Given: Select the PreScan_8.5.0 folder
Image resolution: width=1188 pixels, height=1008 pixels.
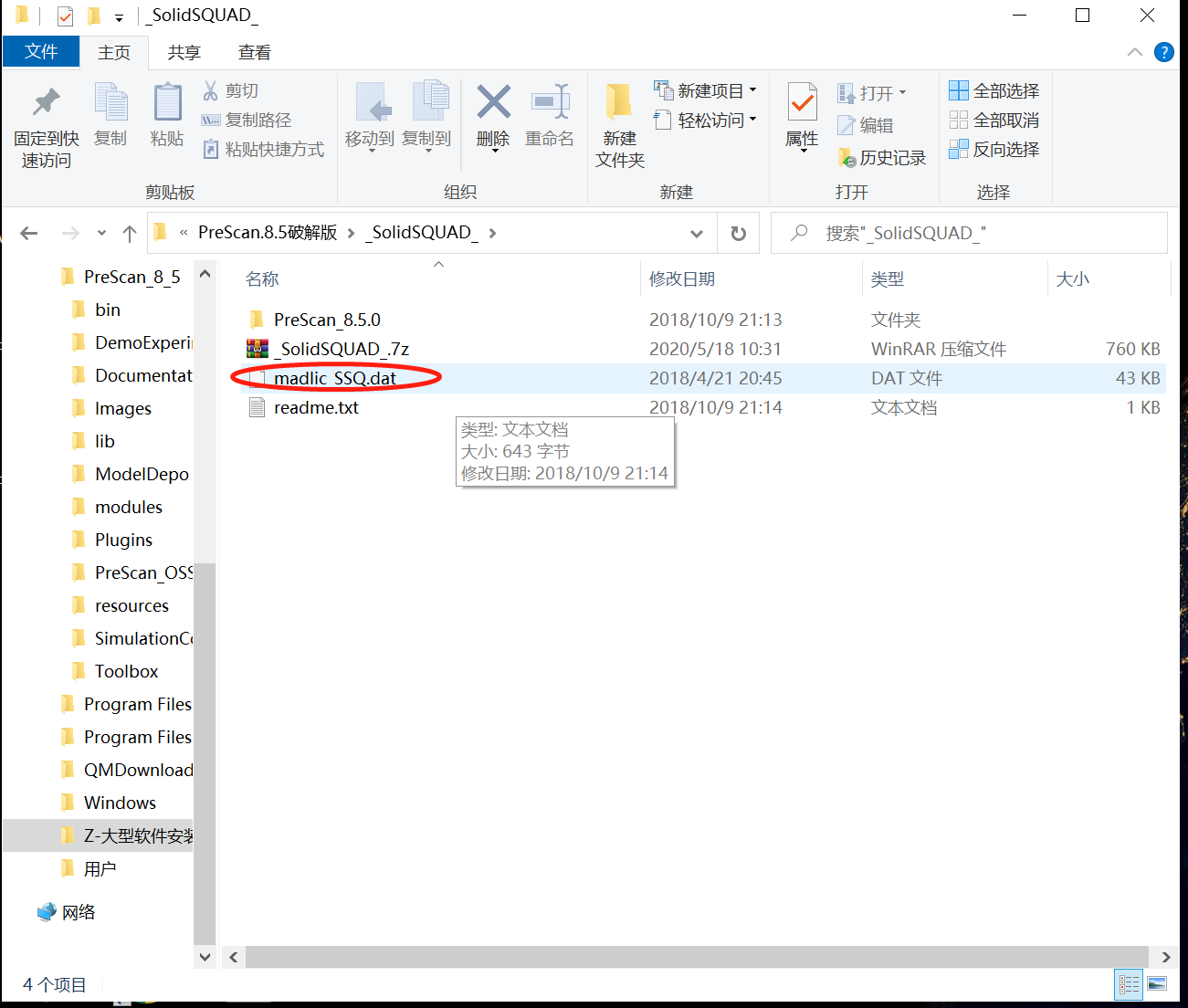Looking at the screenshot, I should (327, 320).
